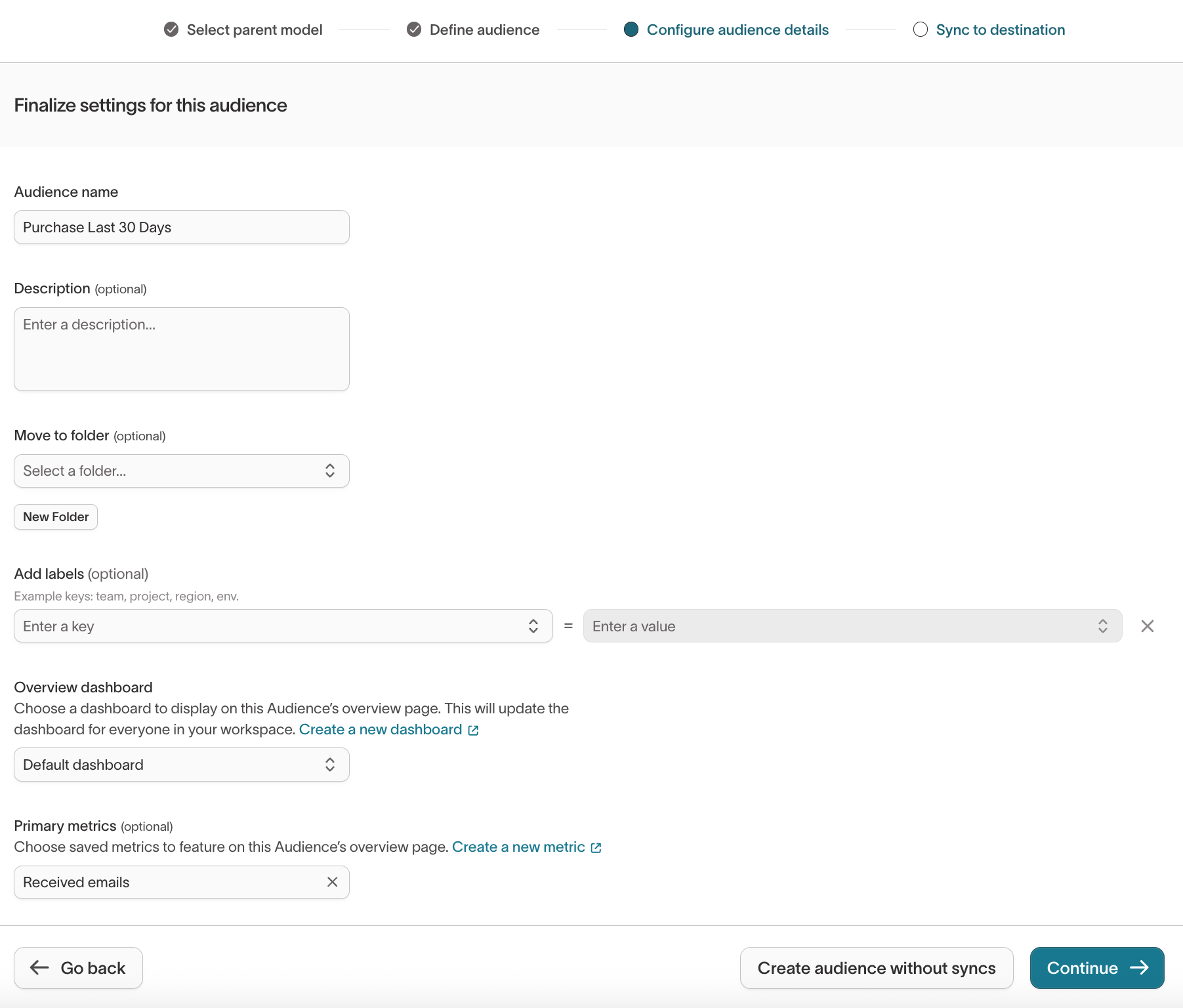Go to the Select parent model step
The height and width of the screenshot is (1008, 1183).
254,30
